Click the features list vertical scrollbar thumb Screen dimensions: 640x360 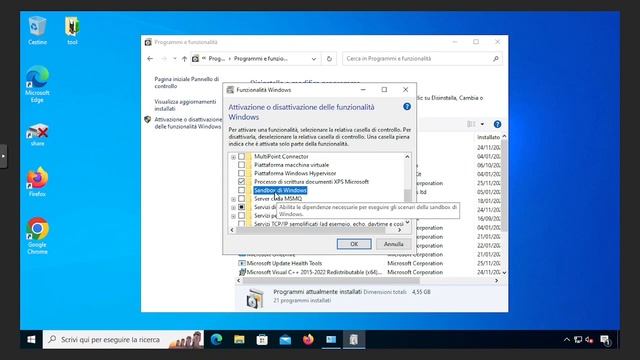[407, 196]
